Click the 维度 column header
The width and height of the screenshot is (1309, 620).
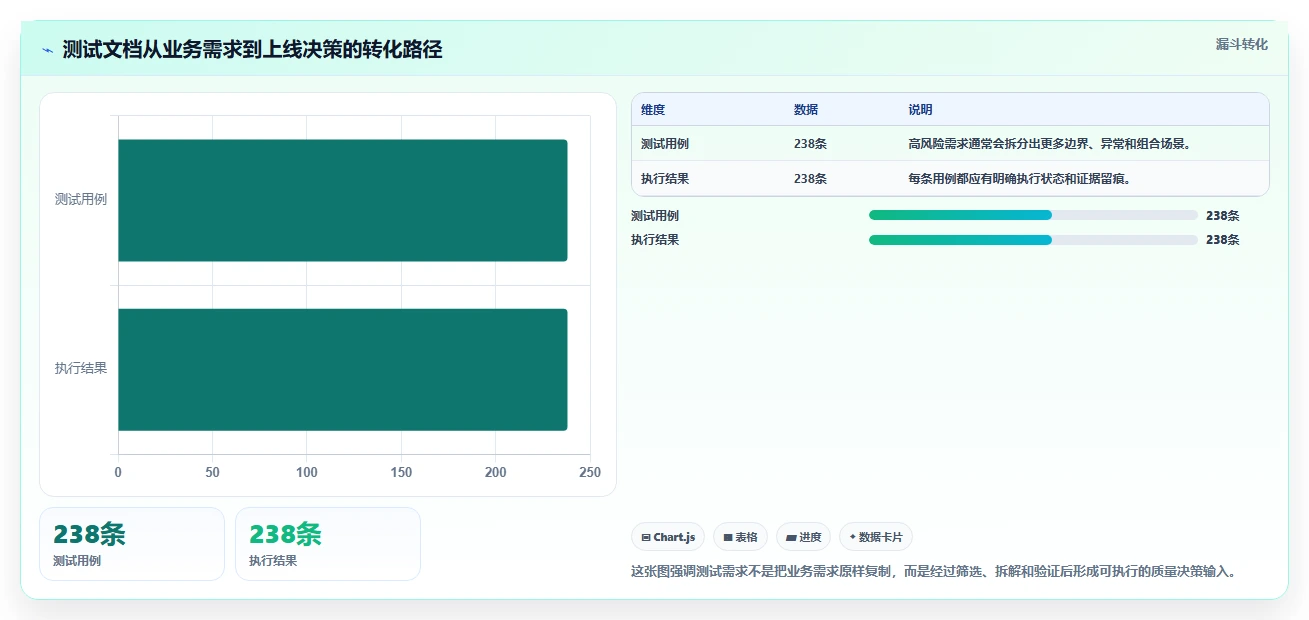point(653,110)
